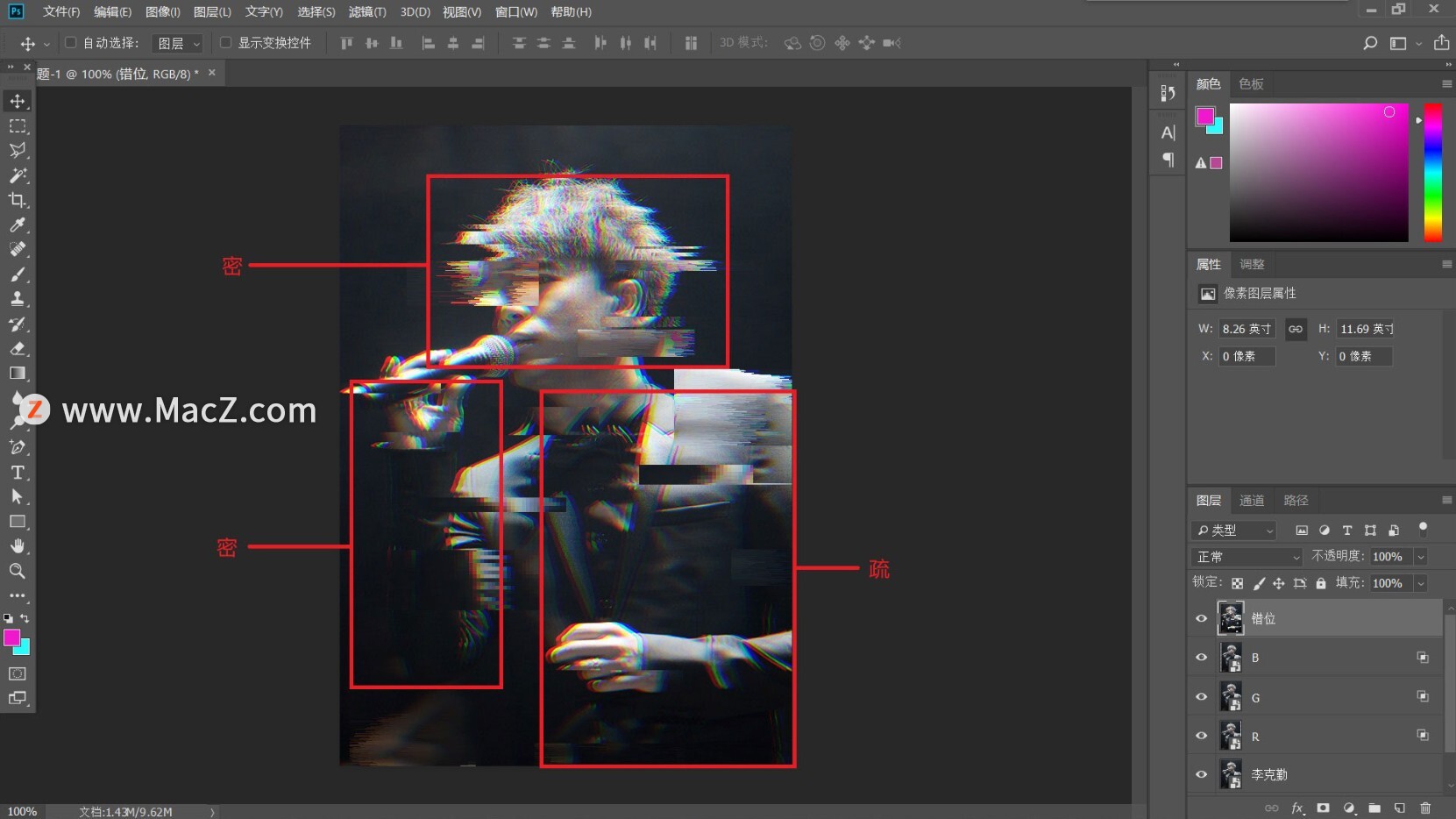Select the Hand tool
1456x819 pixels.
click(18, 545)
